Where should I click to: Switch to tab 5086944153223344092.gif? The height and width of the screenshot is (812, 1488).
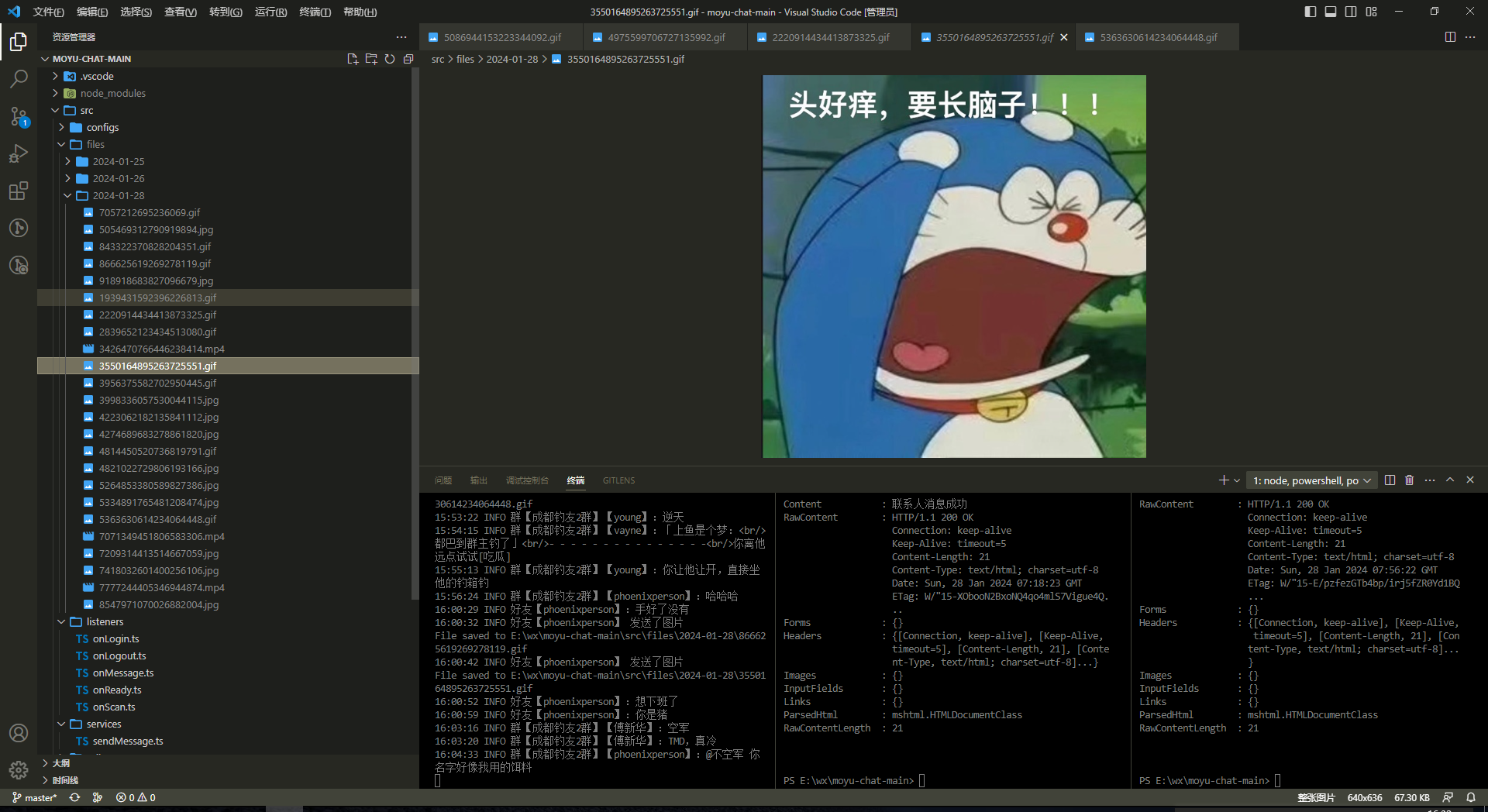tap(502, 37)
